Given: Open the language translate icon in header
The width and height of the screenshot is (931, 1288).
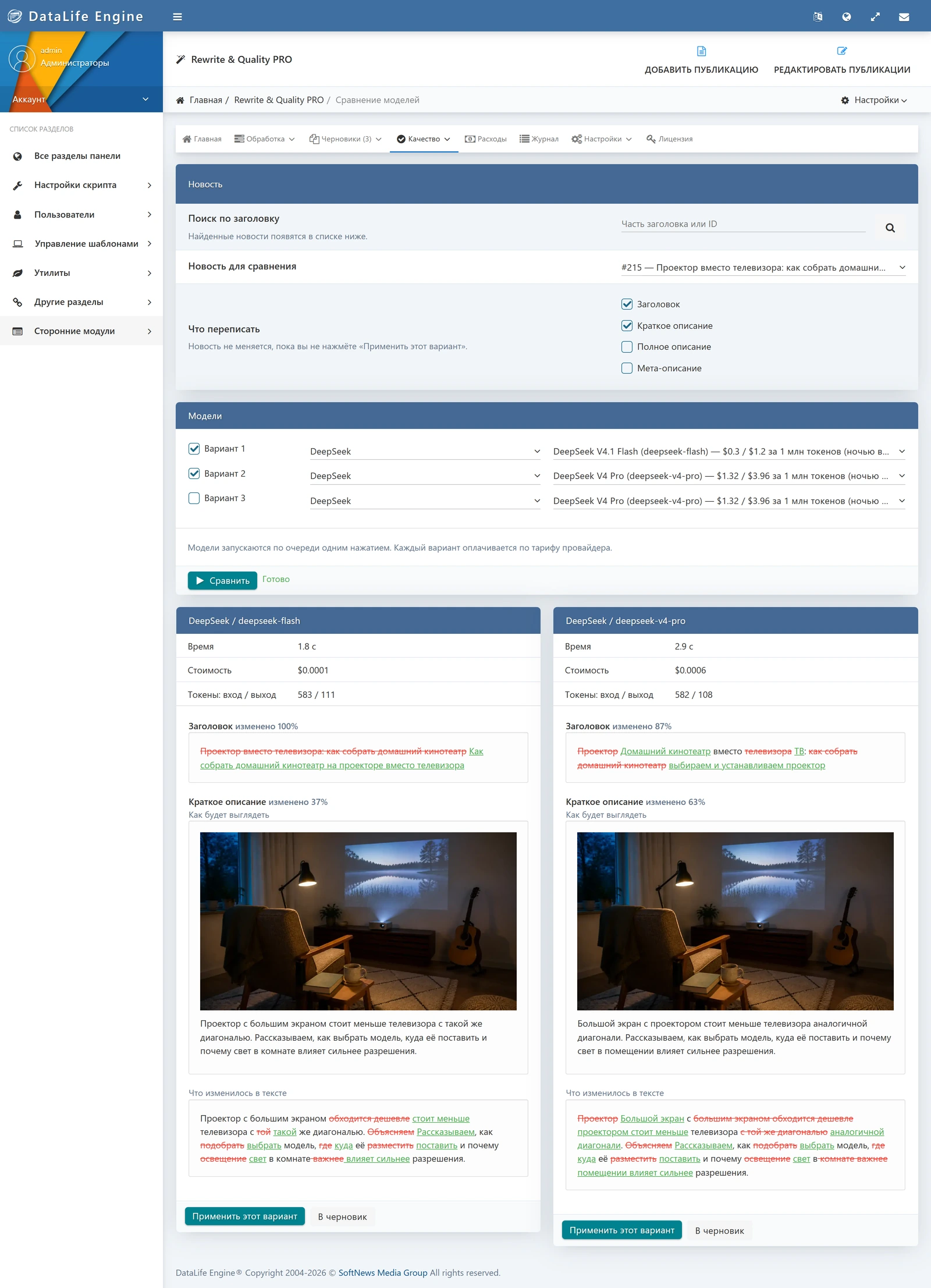Looking at the screenshot, I should tap(818, 17).
